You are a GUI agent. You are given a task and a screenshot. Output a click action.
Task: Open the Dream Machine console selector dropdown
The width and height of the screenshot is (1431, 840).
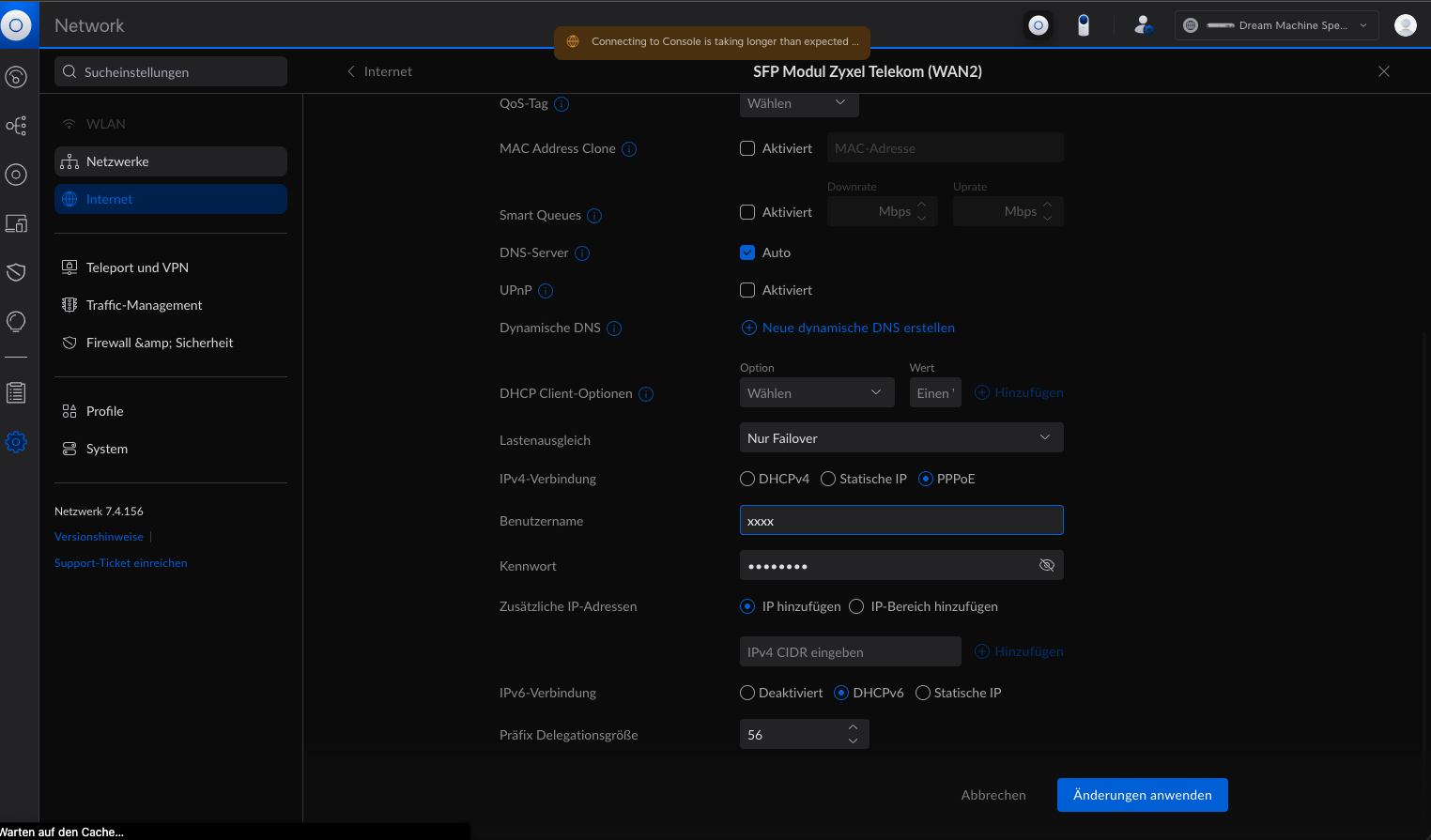(1277, 25)
